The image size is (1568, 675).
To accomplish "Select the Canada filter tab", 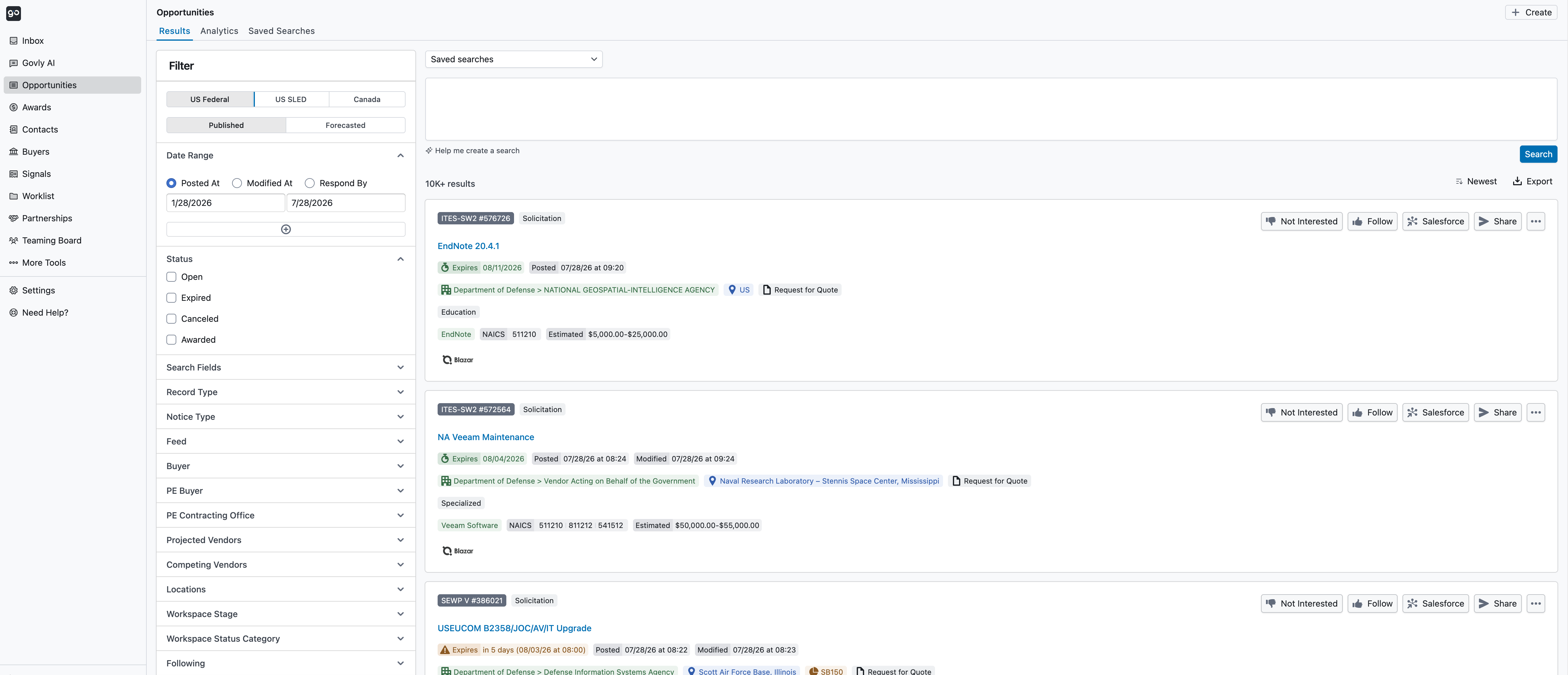I will point(367,99).
